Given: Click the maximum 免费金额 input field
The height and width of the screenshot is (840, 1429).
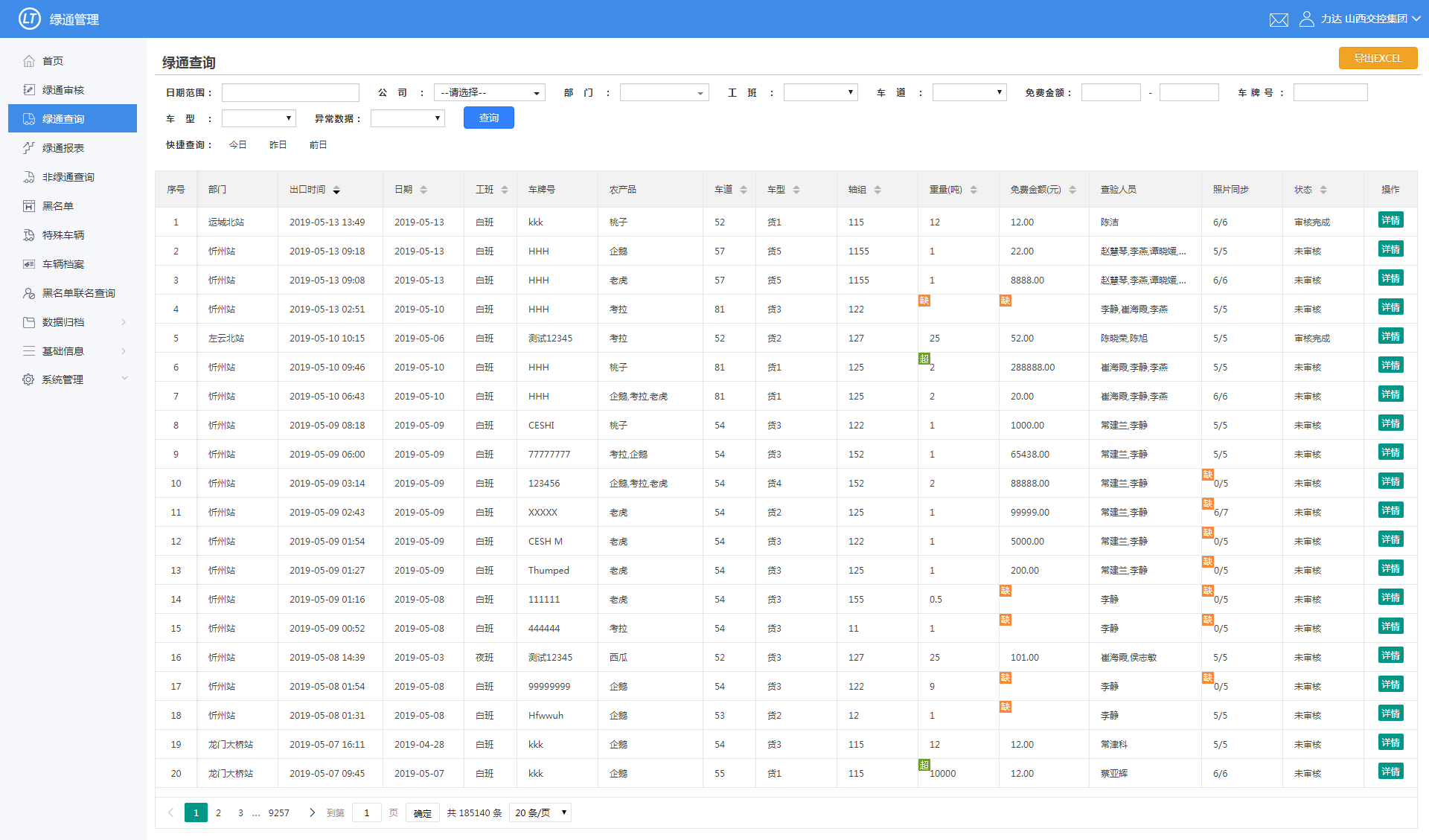Looking at the screenshot, I should tap(1189, 92).
